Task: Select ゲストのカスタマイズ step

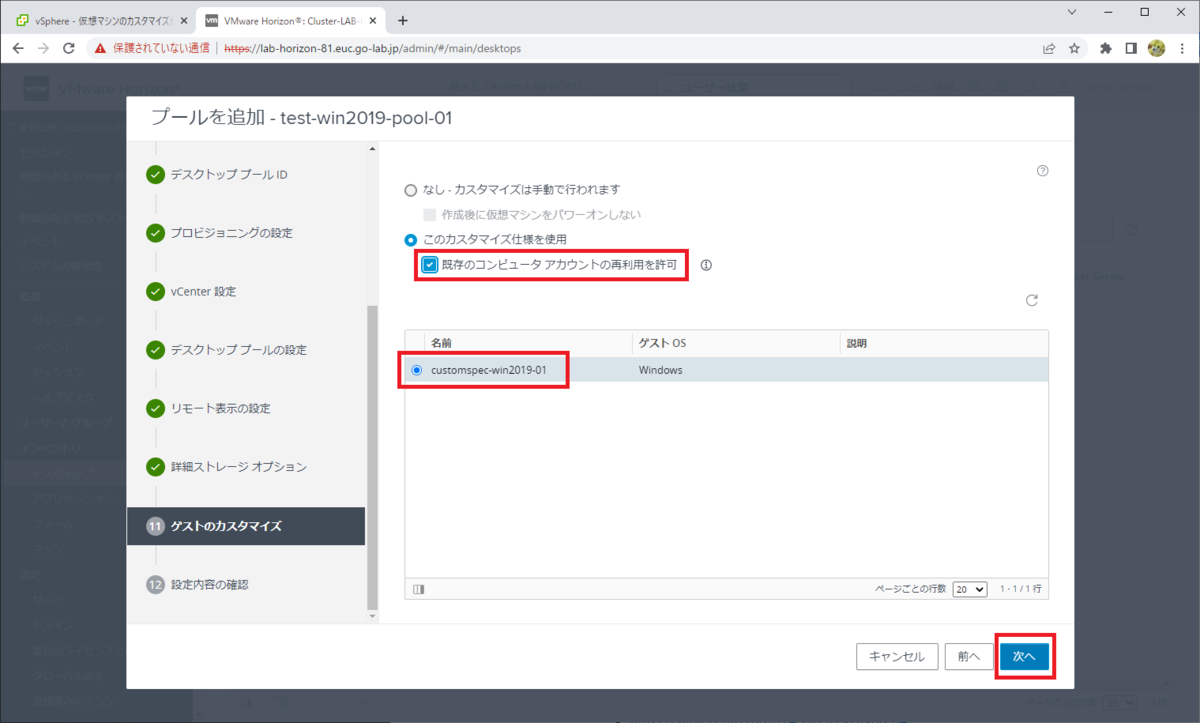Action: [x=246, y=525]
